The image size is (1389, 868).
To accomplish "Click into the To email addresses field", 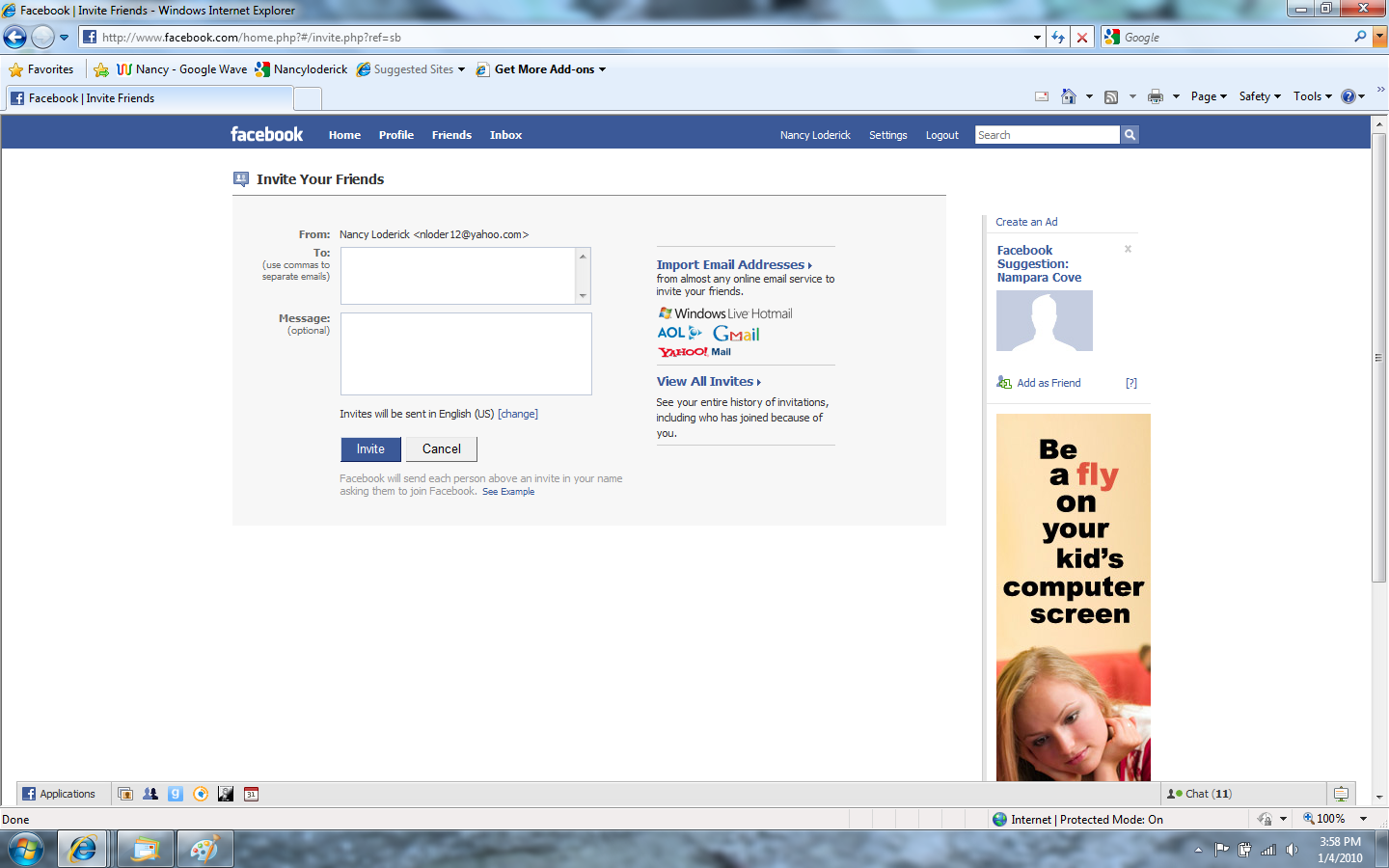I will click(x=458, y=276).
